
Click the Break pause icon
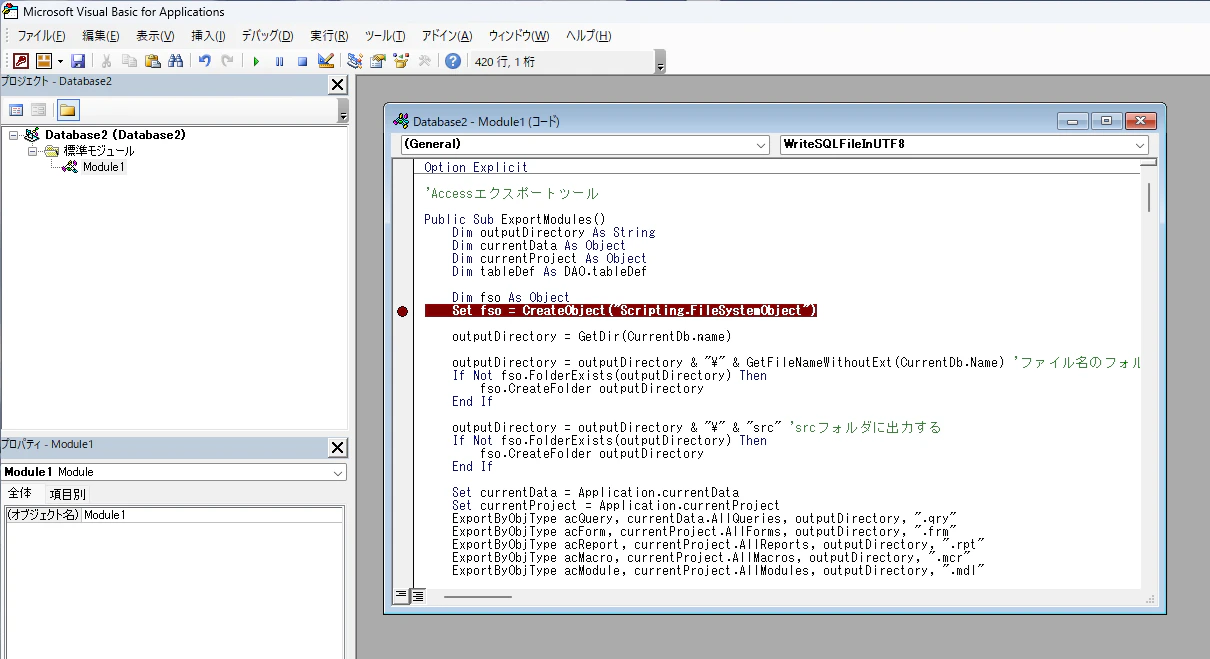pyautogui.click(x=279, y=61)
